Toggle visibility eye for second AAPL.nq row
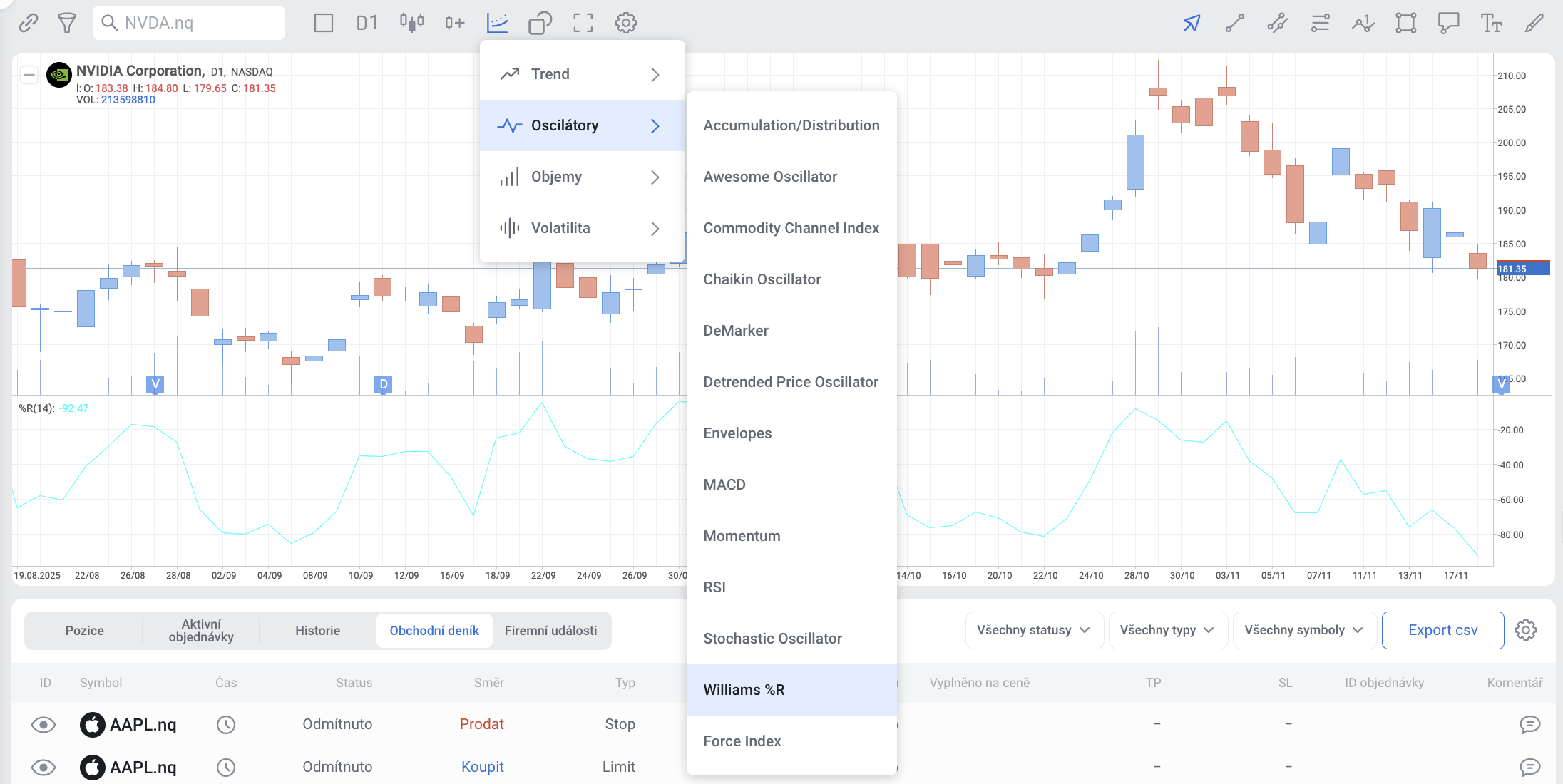1563x784 pixels. pyautogui.click(x=43, y=768)
